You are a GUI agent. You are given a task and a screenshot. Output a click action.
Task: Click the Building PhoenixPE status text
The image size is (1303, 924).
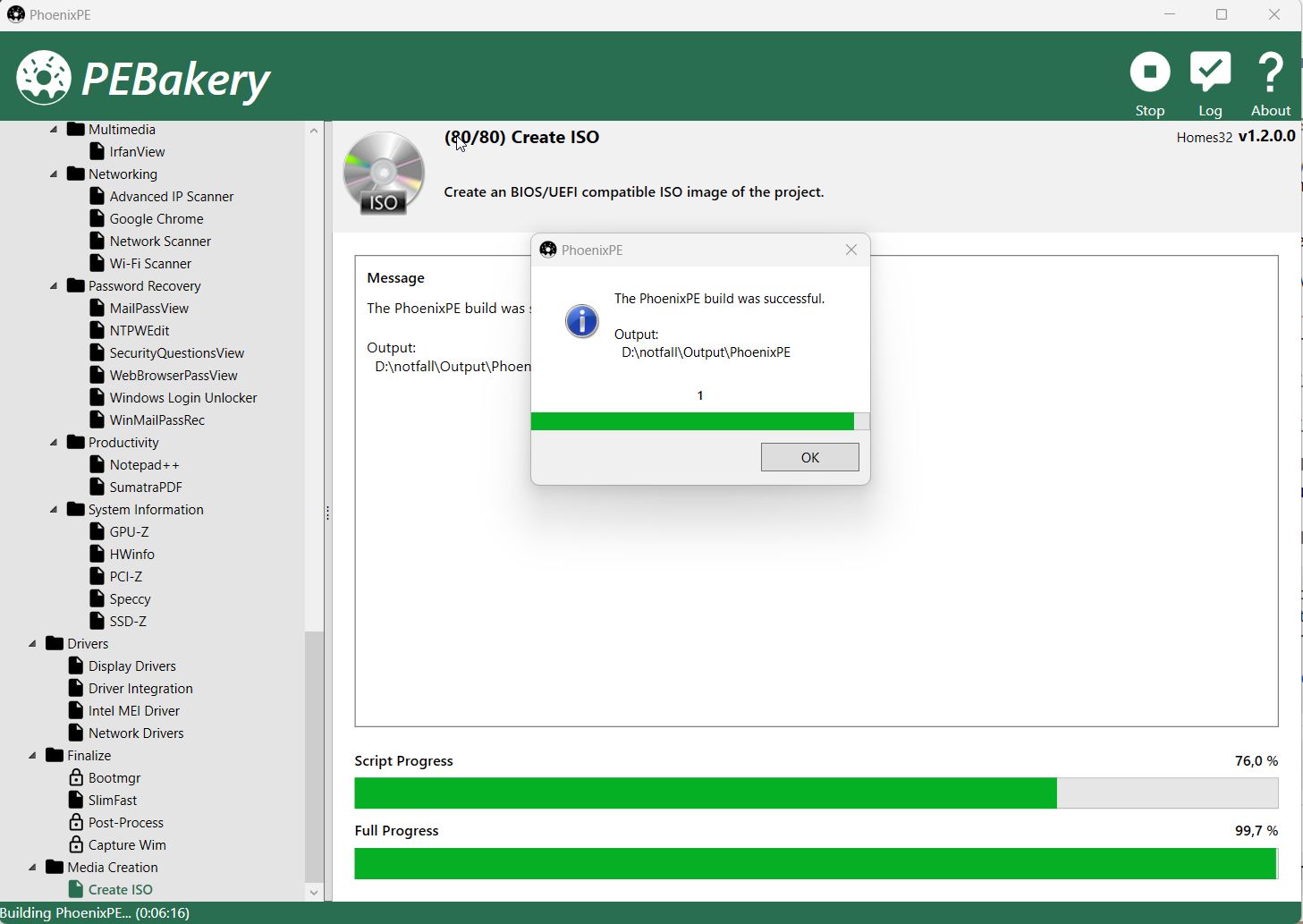pos(95,913)
